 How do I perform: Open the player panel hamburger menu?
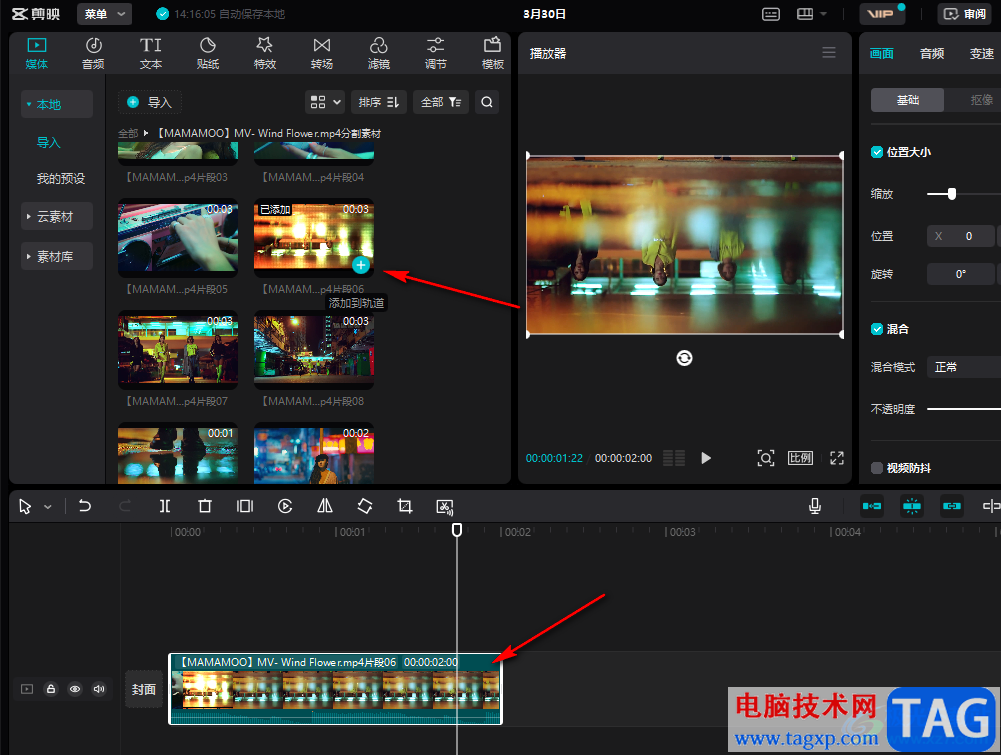pos(829,52)
